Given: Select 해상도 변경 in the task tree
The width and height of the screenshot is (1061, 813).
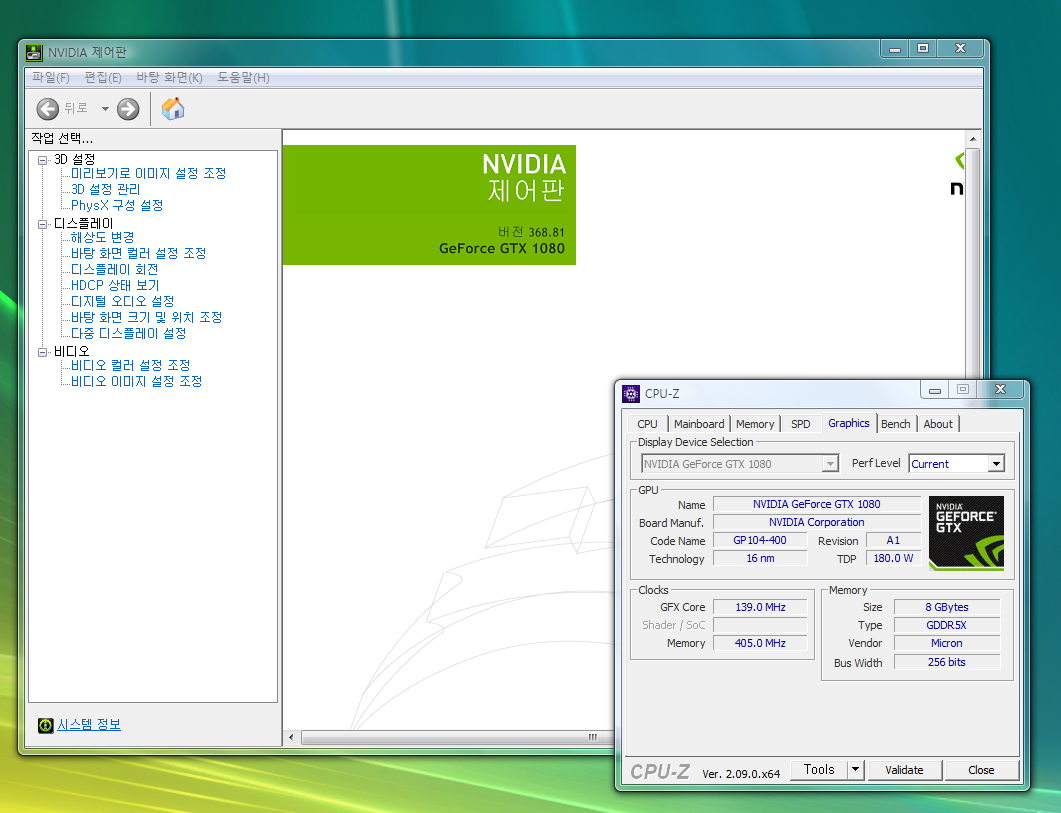Looking at the screenshot, I should click(102, 237).
